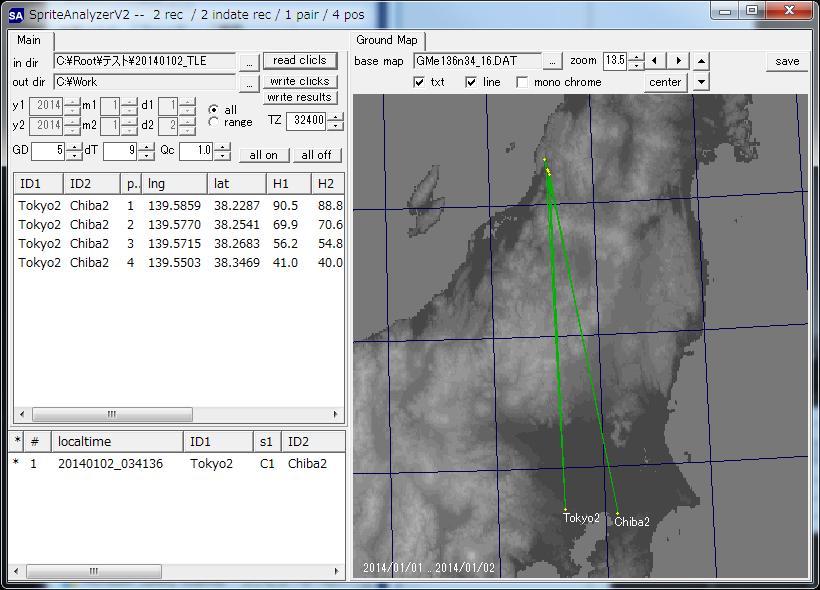Select the range radio button
This screenshot has width=820, height=590.
point(213,122)
